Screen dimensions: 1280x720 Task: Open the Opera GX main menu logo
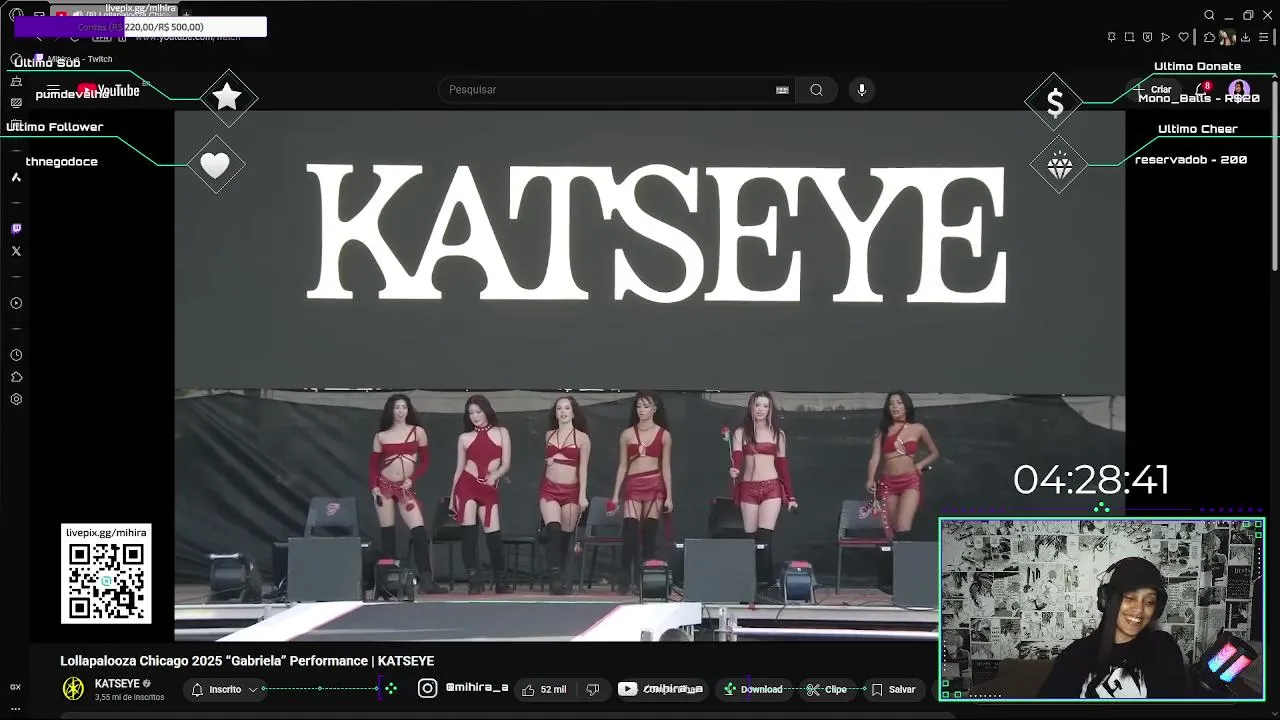pyautogui.click(x=16, y=15)
